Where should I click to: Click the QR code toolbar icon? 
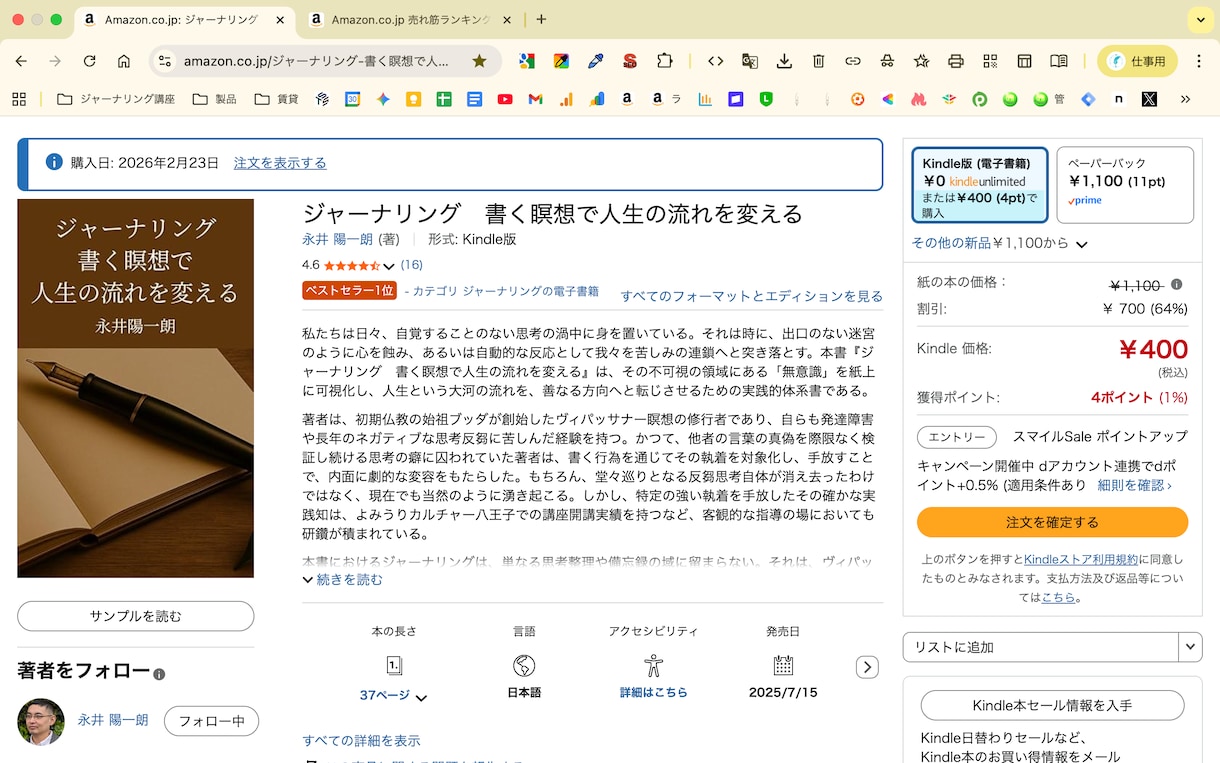[x=990, y=61]
